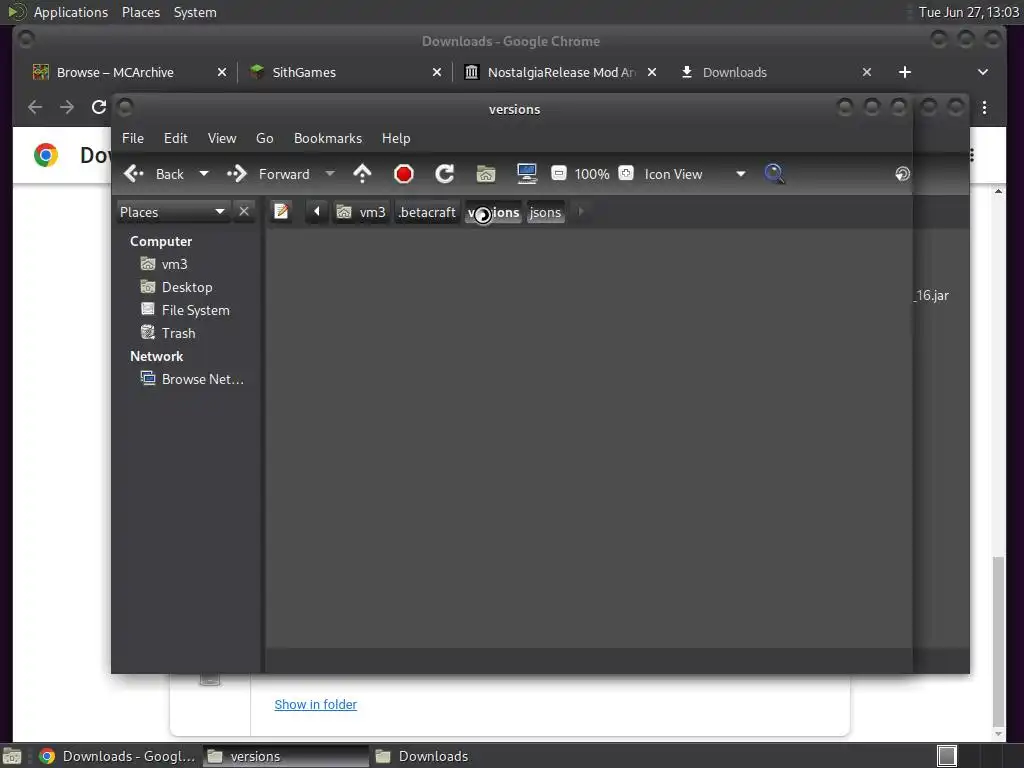1024x768 pixels.
Task: Close the Downloads Chrome tab
Action: pos(867,72)
